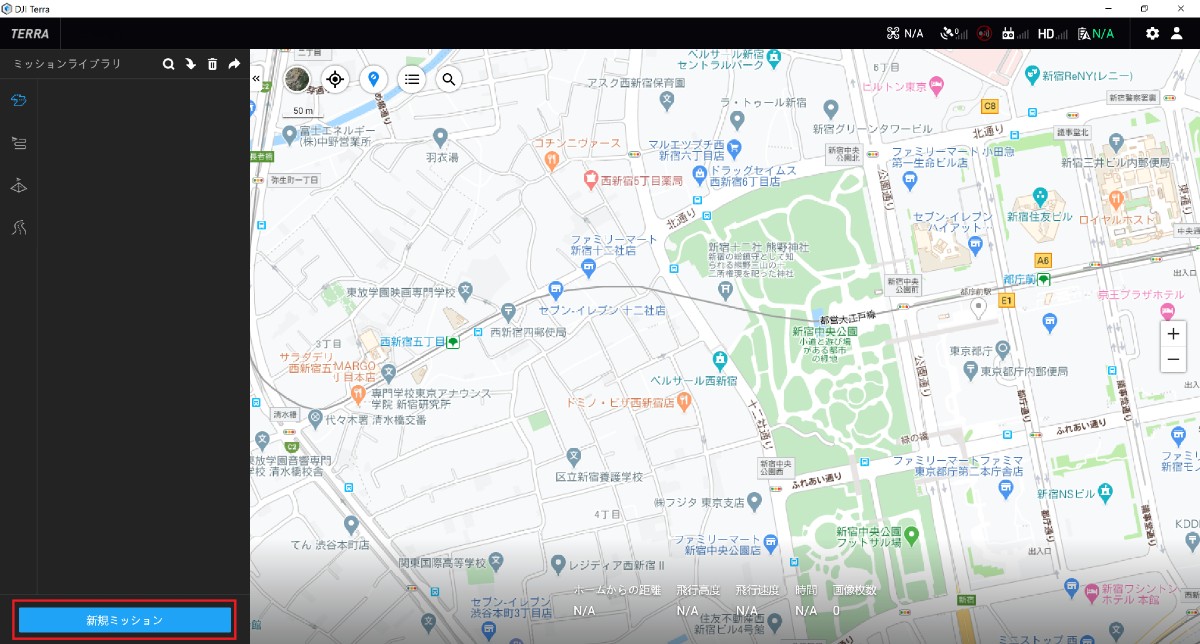Search the mission library
The width and height of the screenshot is (1200, 644).
(x=169, y=64)
